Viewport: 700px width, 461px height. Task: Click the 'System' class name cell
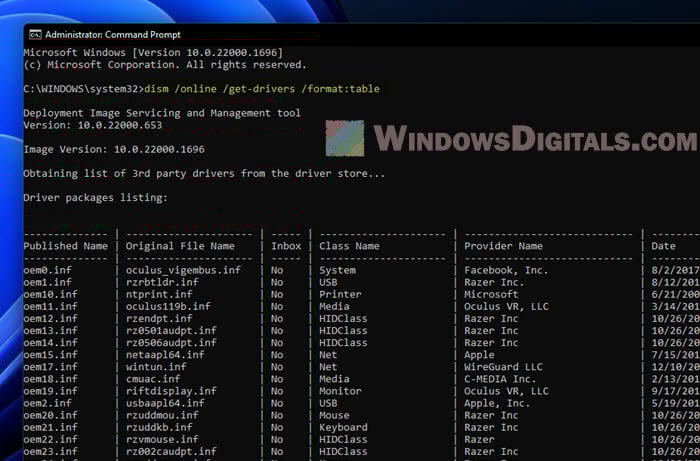click(337, 270)
